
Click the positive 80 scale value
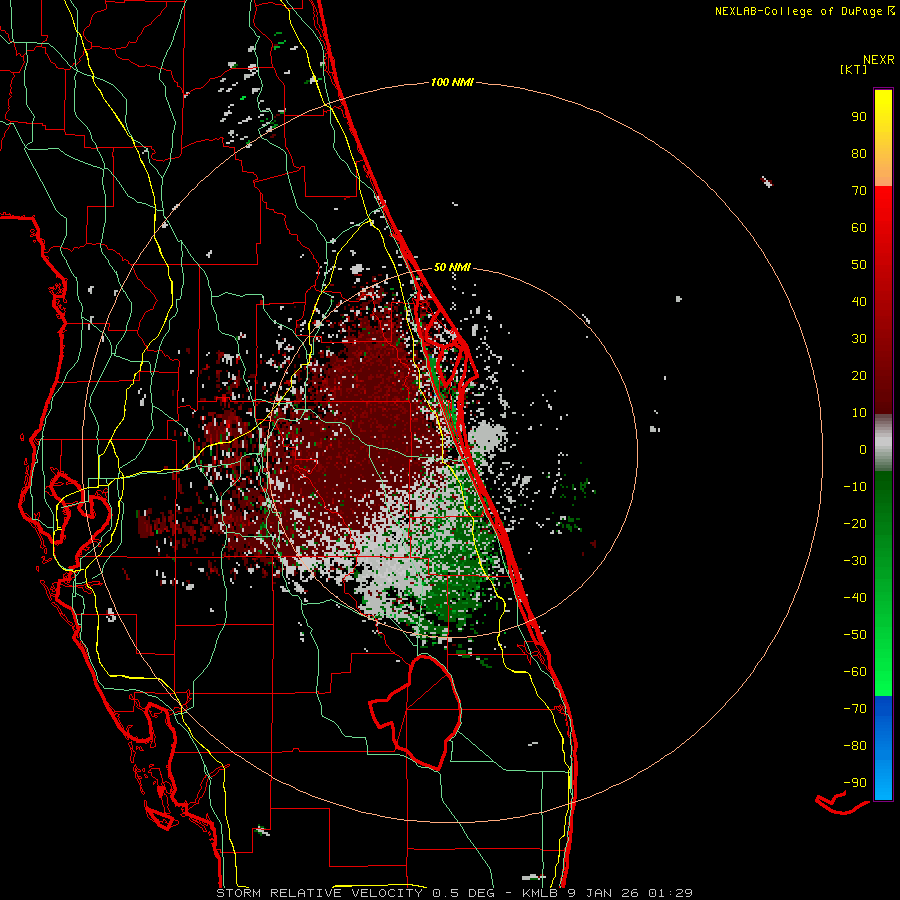(859, 153)
